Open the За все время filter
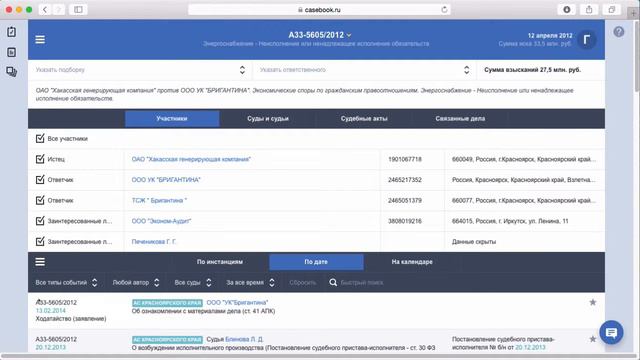The height and width of the screenshot is (360, 640). click(250, 282)
